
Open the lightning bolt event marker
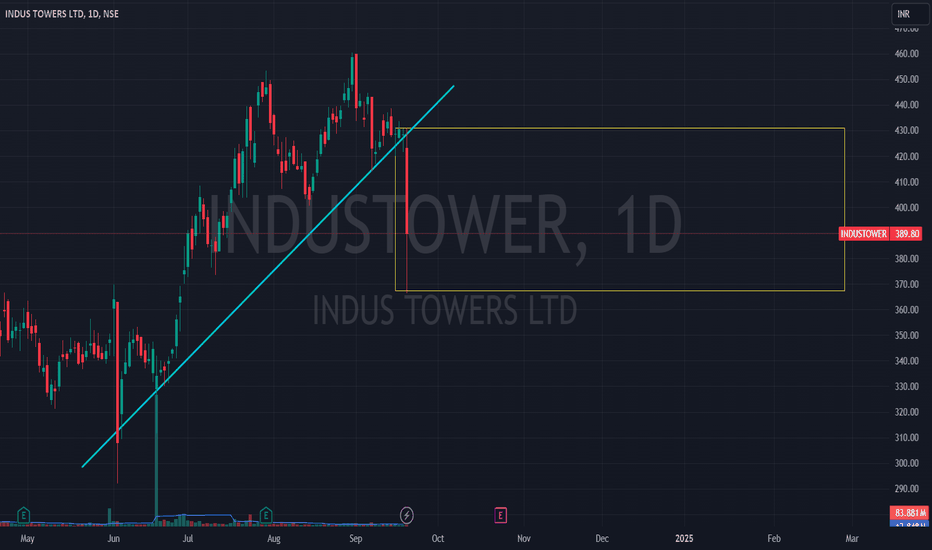(407, 515)
